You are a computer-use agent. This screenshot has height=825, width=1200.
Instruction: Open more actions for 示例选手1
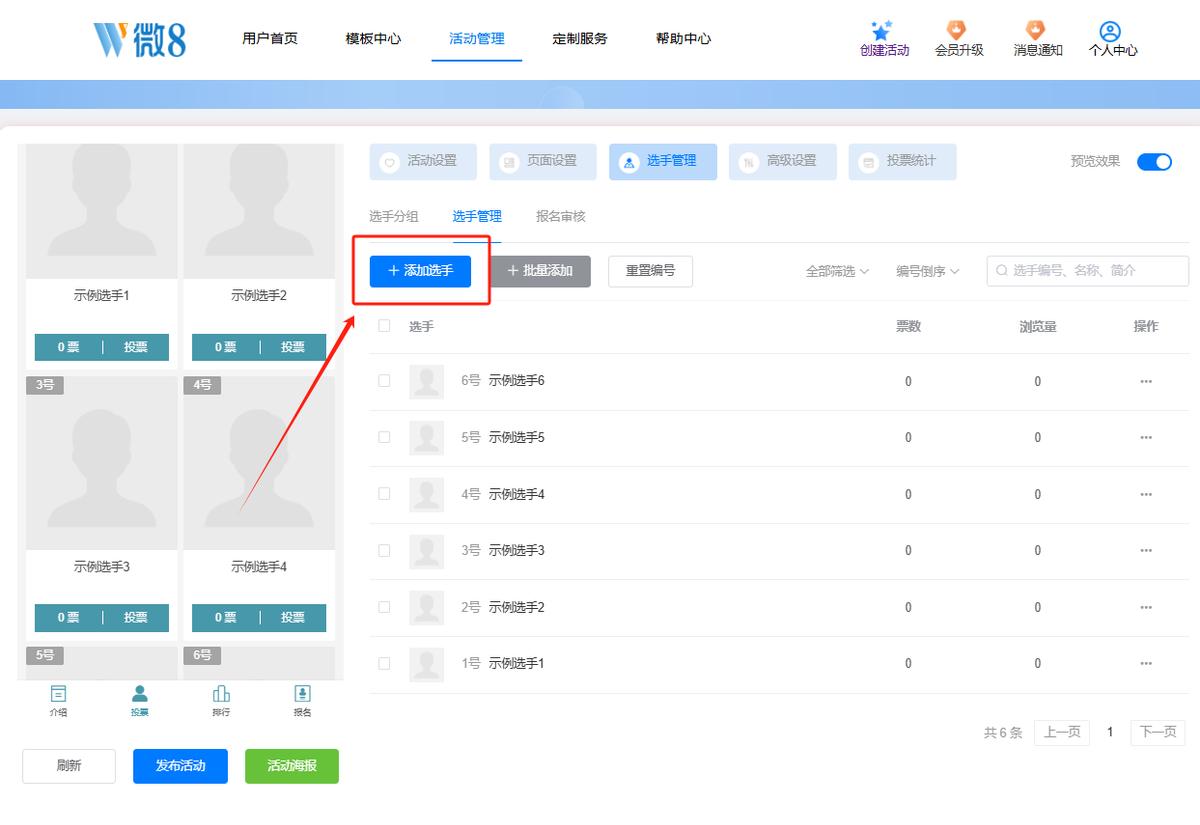[x=1146, y=663]
